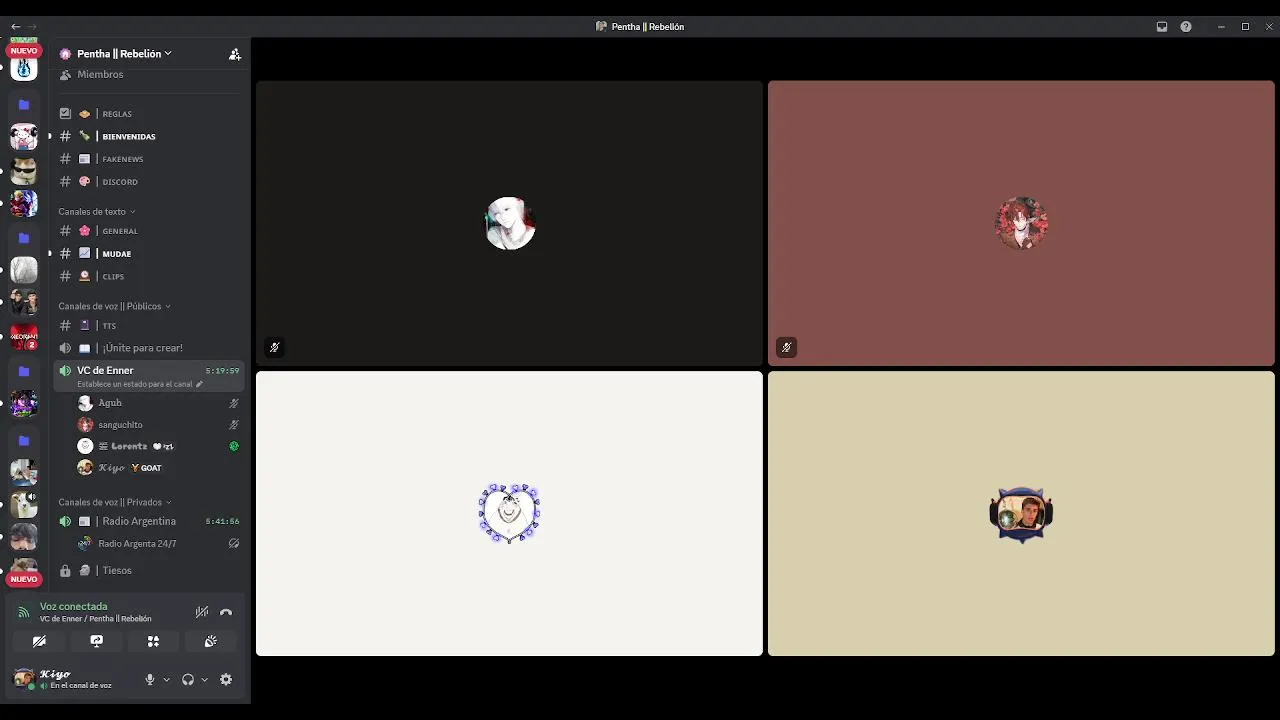The image size is (1280, 720).
Task: Collapse Canales de voz || Públicos category
Action: pos(114,306)
